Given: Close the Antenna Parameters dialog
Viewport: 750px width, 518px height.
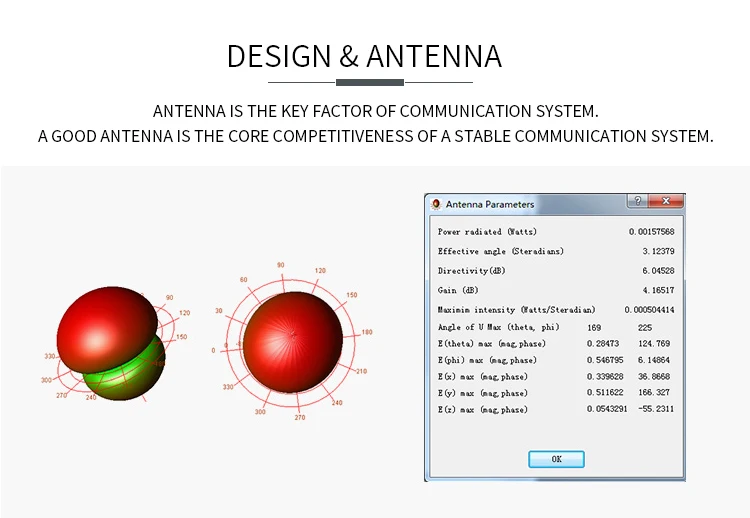Looking at the screenshot, I should 667,202.
